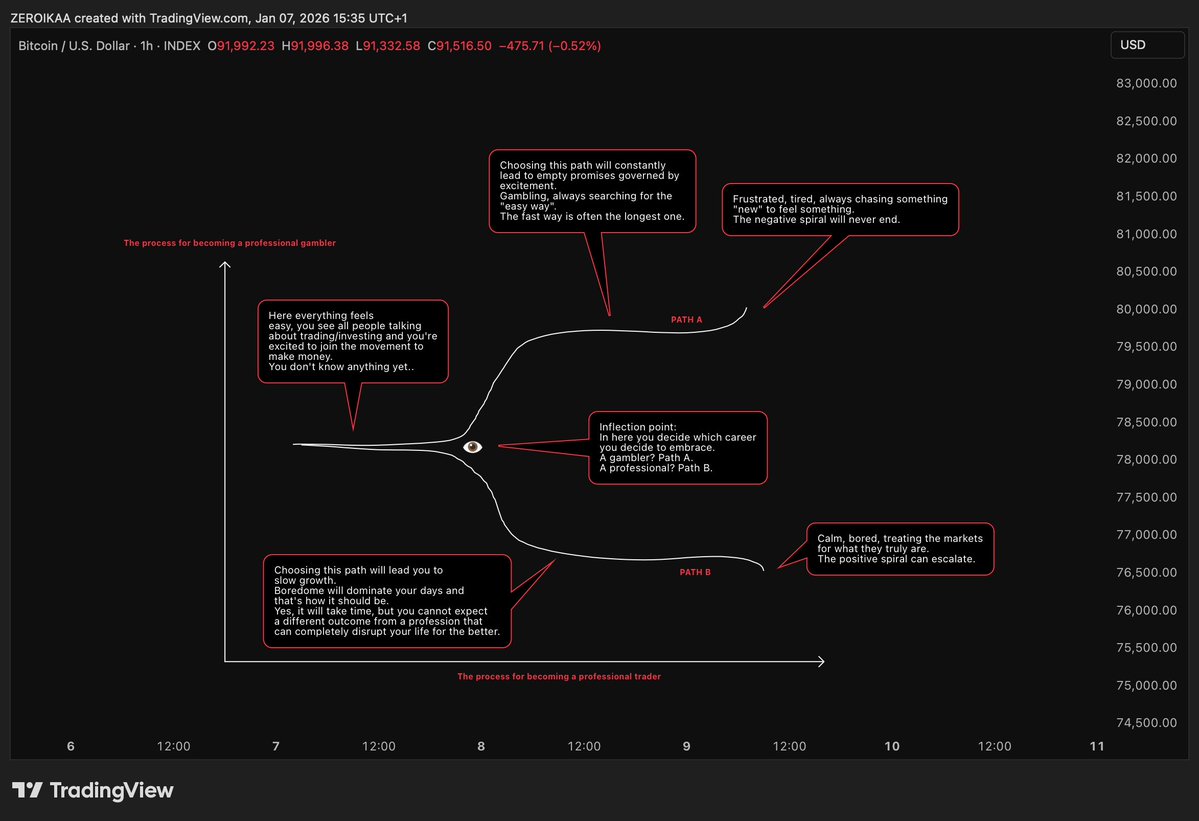
Task: Open the USD currency selector
Action: (1147, 45)
